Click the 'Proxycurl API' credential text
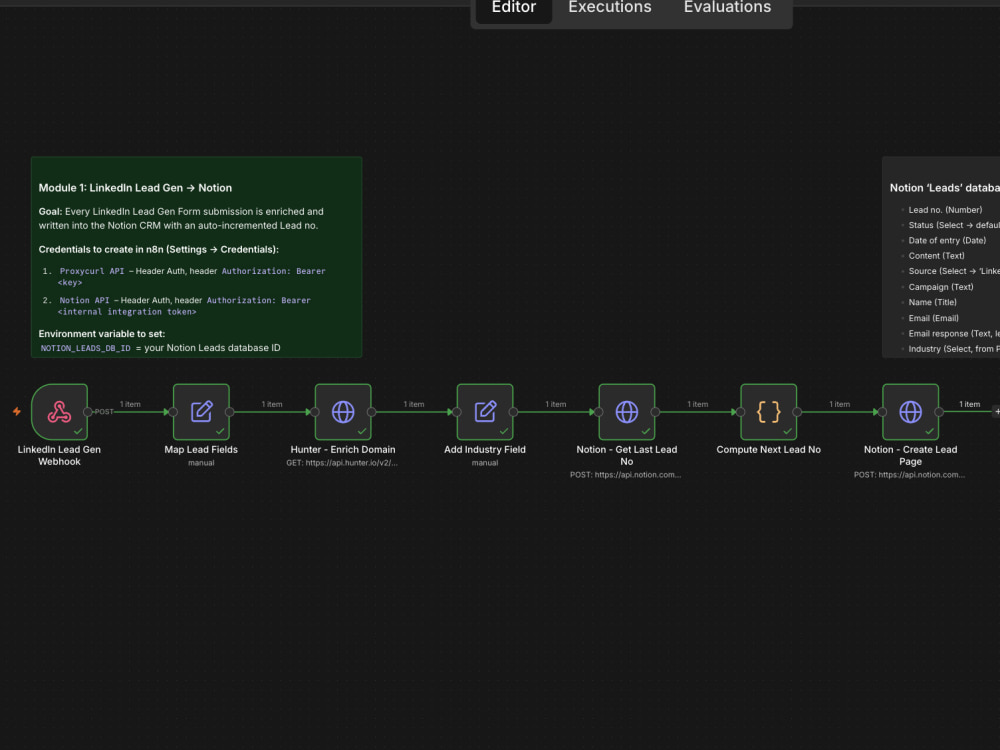 pos(92,271)
